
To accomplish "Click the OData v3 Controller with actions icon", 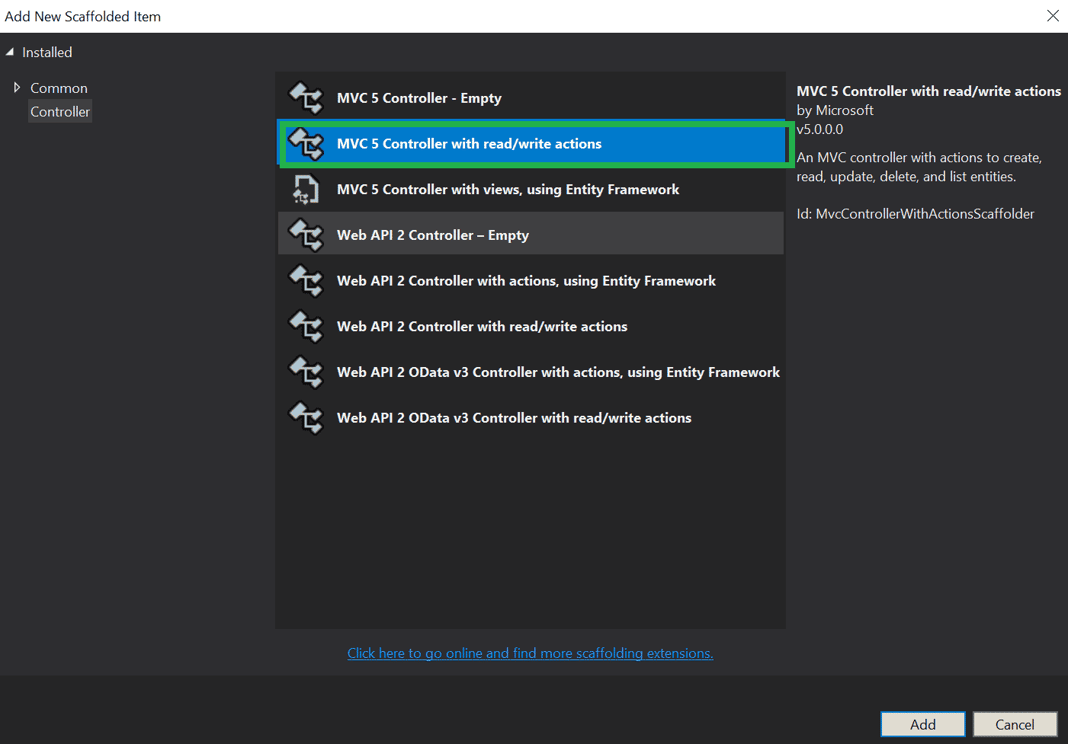I will 306,373.
